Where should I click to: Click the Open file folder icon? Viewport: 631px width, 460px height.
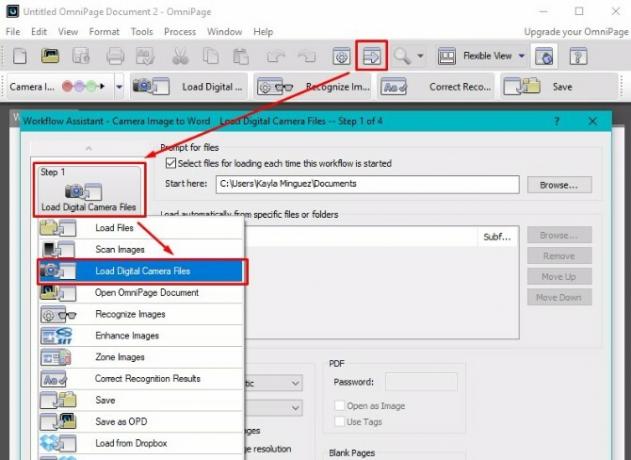click(x=50, y=56)
